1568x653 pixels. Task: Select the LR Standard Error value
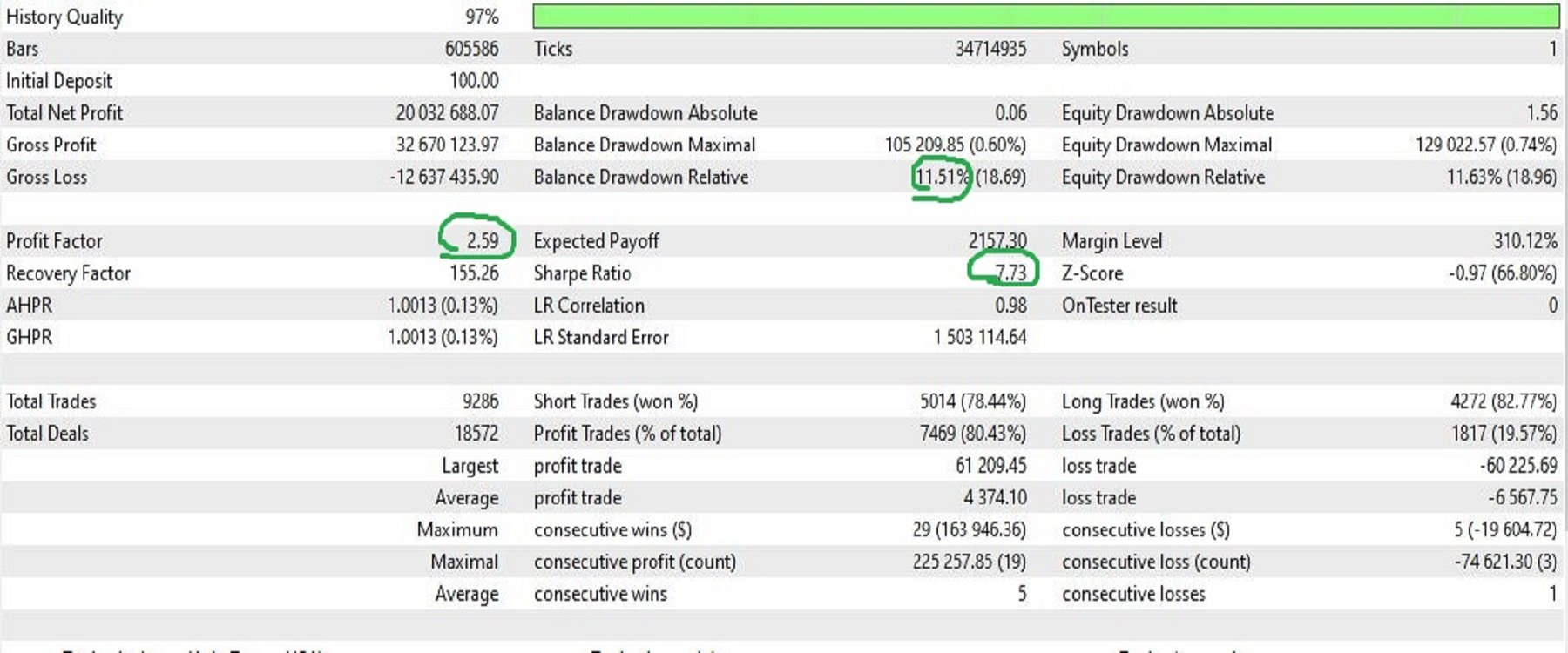point(980,337)
